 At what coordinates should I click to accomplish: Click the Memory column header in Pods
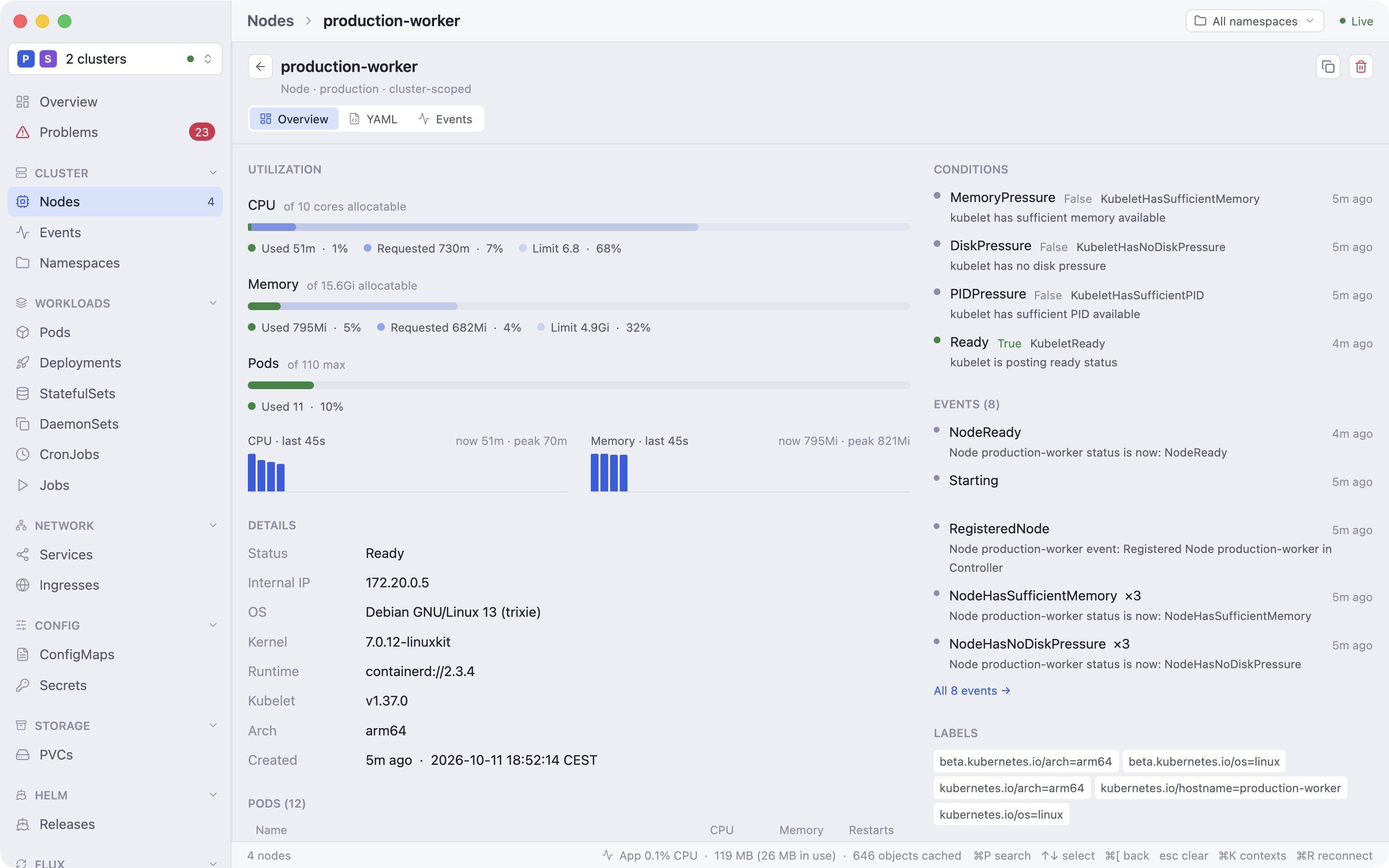click(801, 830)
